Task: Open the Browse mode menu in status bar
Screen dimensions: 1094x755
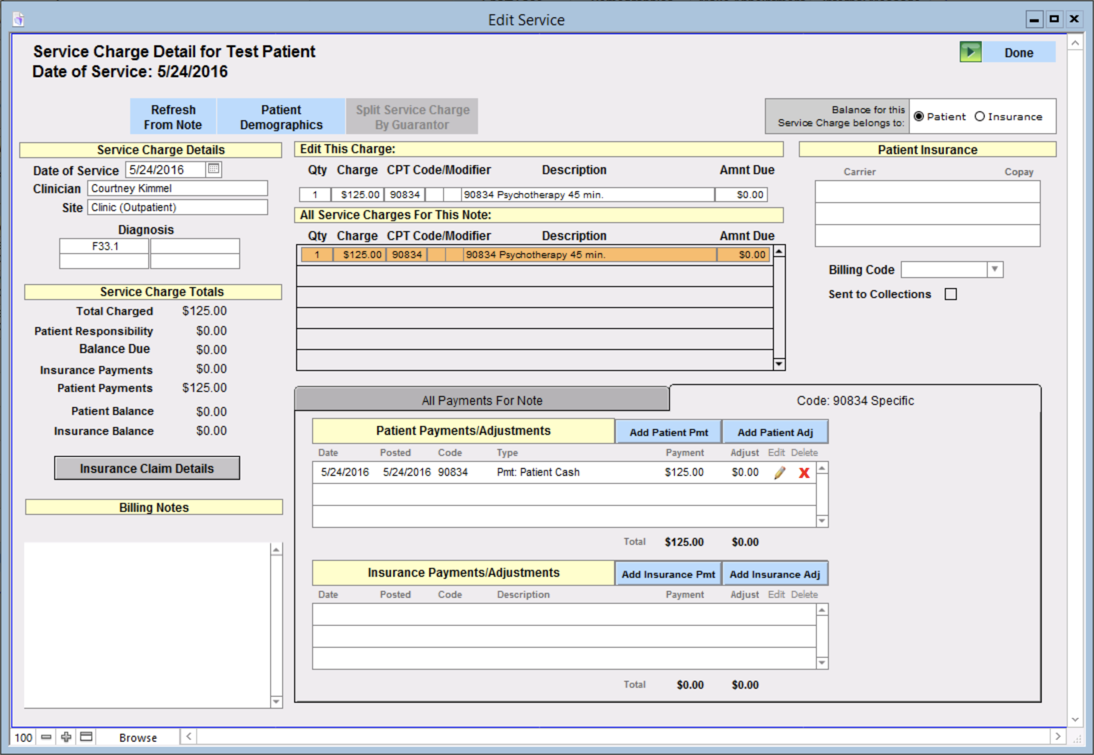Action: click(138, 738)
